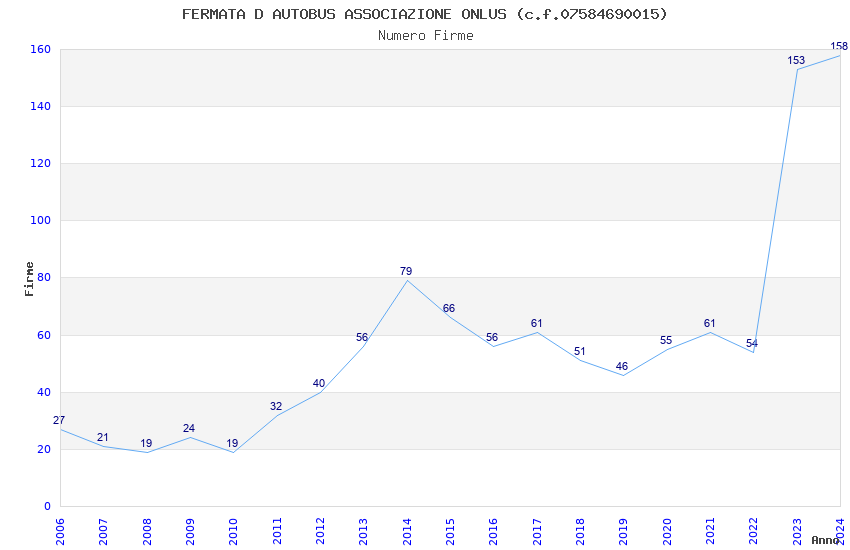The height and width of the screenshot is (550, 850).
Task: Select the y-axis tick value 0
Action: [47, 506]
